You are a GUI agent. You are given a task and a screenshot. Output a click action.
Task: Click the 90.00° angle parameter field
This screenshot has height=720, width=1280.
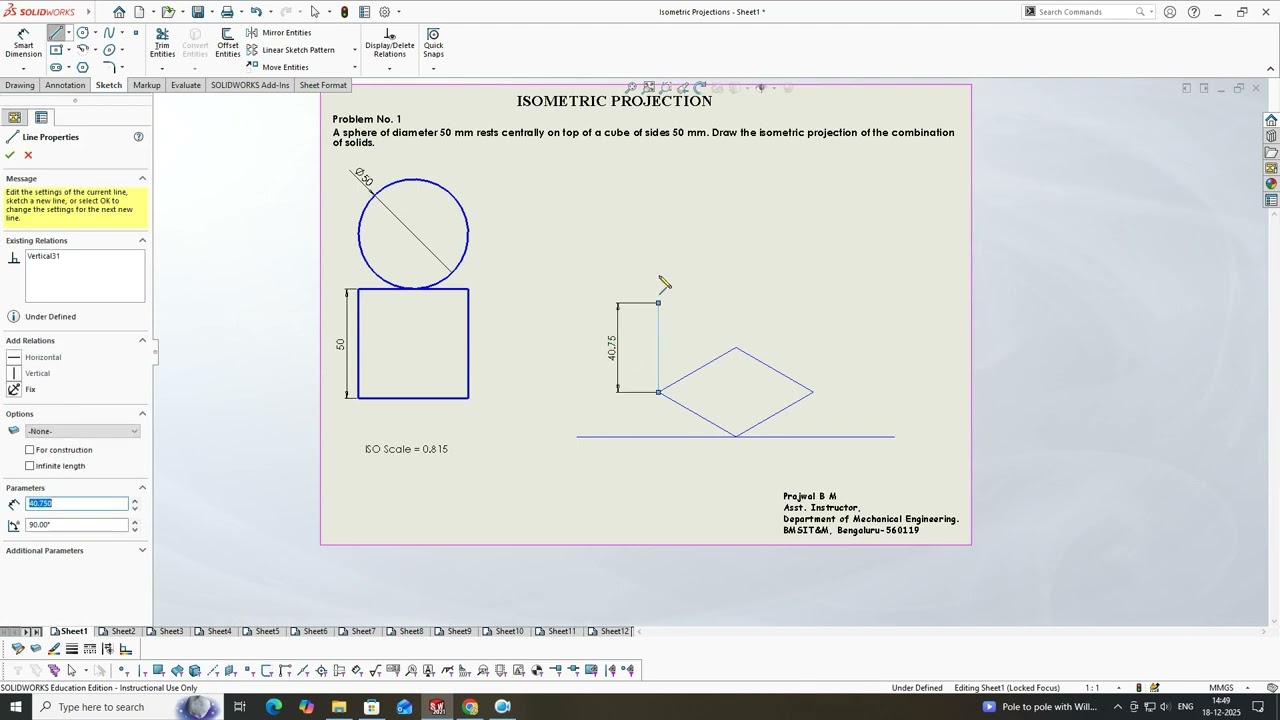click(x=78, y=524)
